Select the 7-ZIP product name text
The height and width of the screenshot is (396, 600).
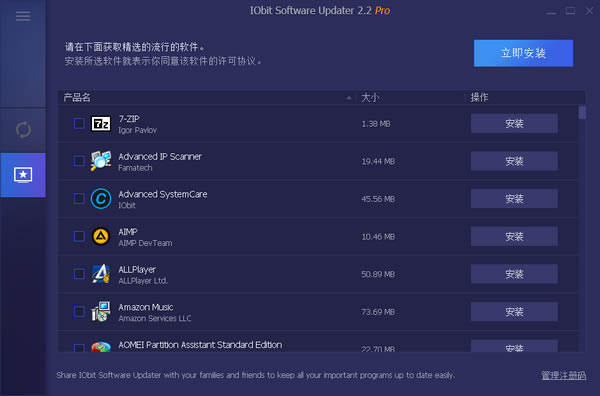click(x=129, y=119)
